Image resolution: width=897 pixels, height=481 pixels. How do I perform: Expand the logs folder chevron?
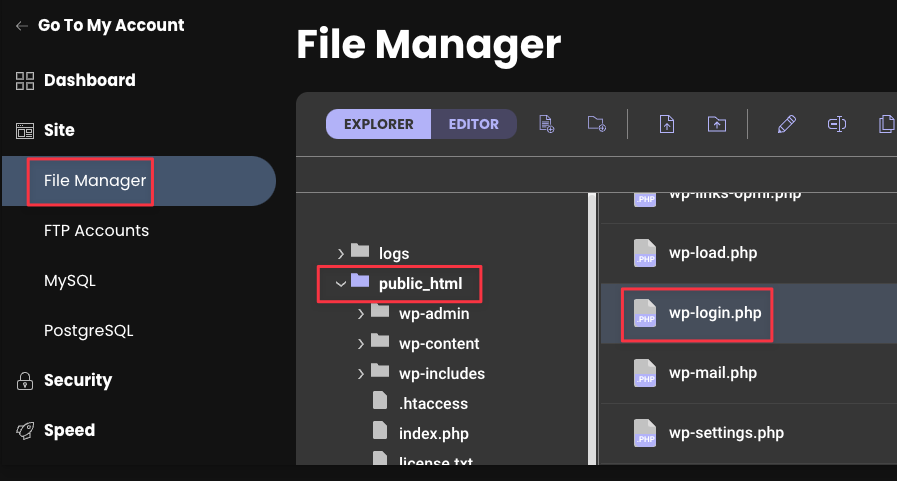(x=341, y=253)
